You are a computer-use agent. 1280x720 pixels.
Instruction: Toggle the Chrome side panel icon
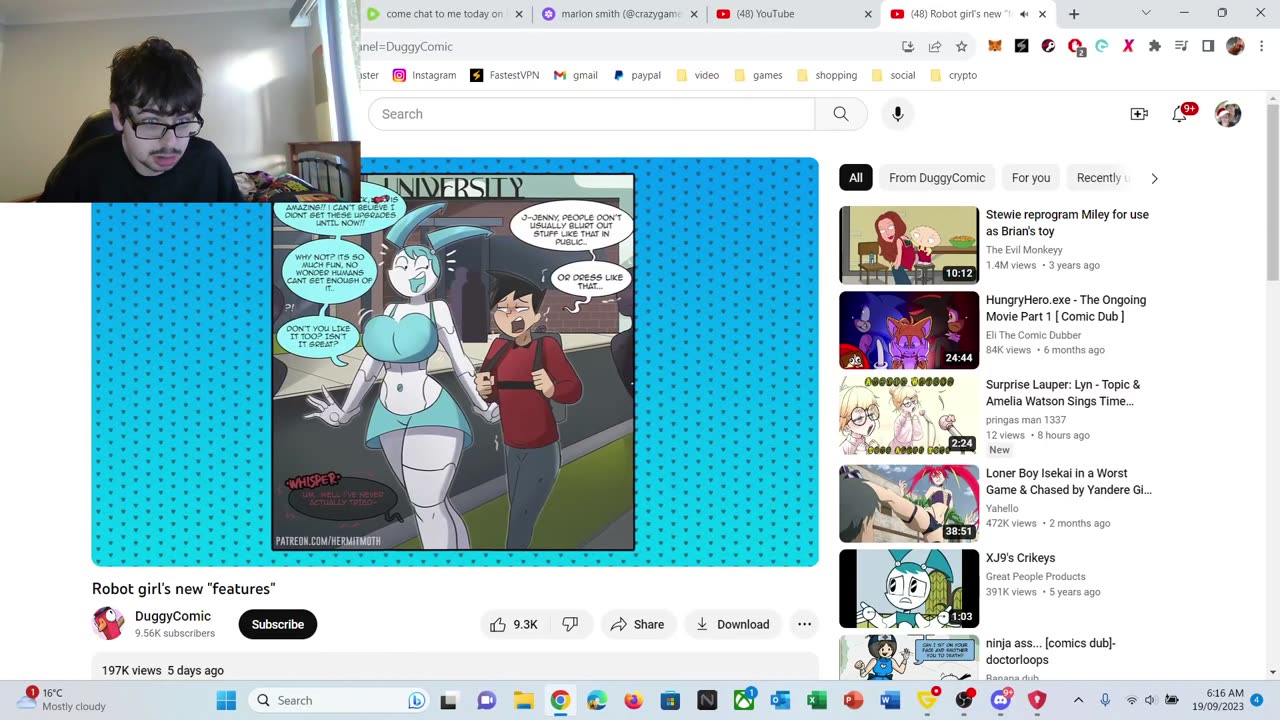pos(1208,46)
